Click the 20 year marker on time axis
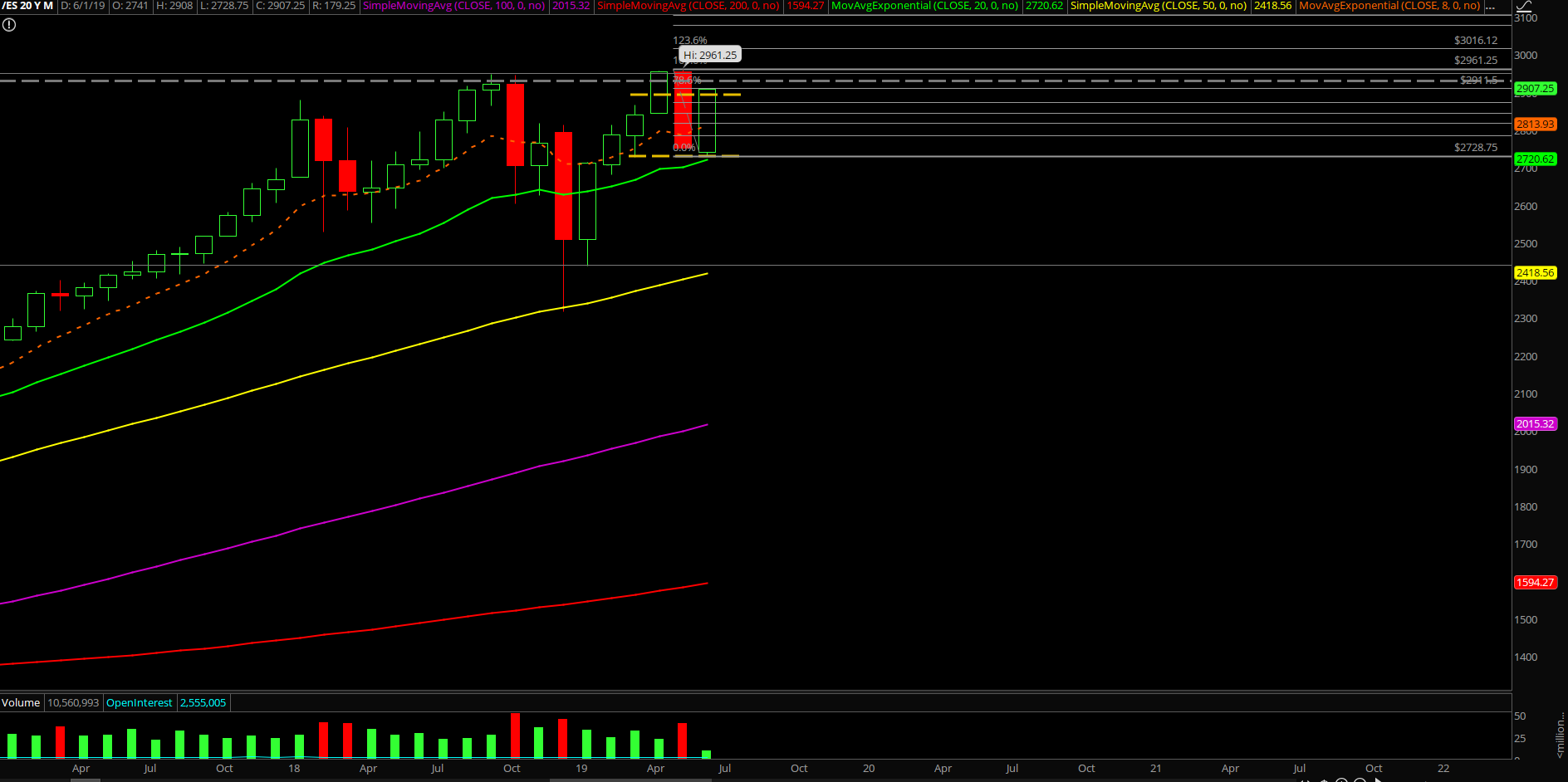1568x782 pixels. (869, 768)
